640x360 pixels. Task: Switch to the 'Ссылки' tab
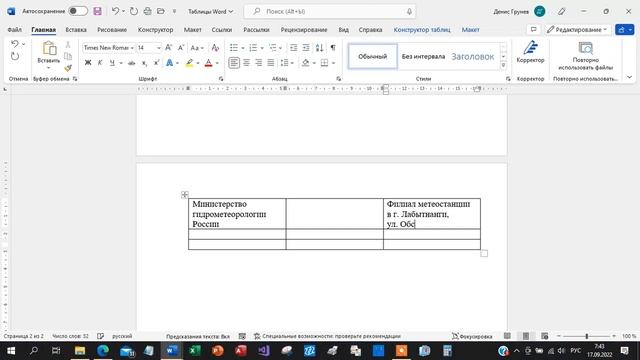pos(222,29)
